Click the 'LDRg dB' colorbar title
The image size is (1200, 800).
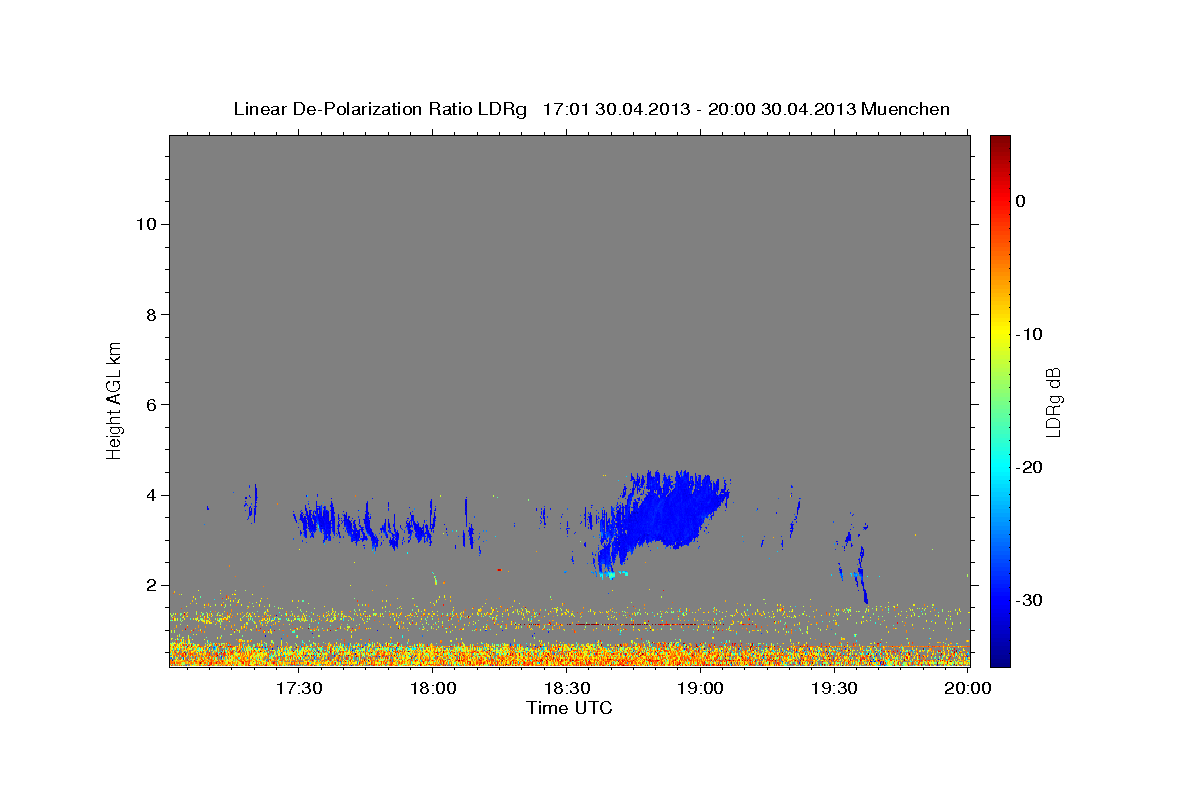pos(1053,401)
